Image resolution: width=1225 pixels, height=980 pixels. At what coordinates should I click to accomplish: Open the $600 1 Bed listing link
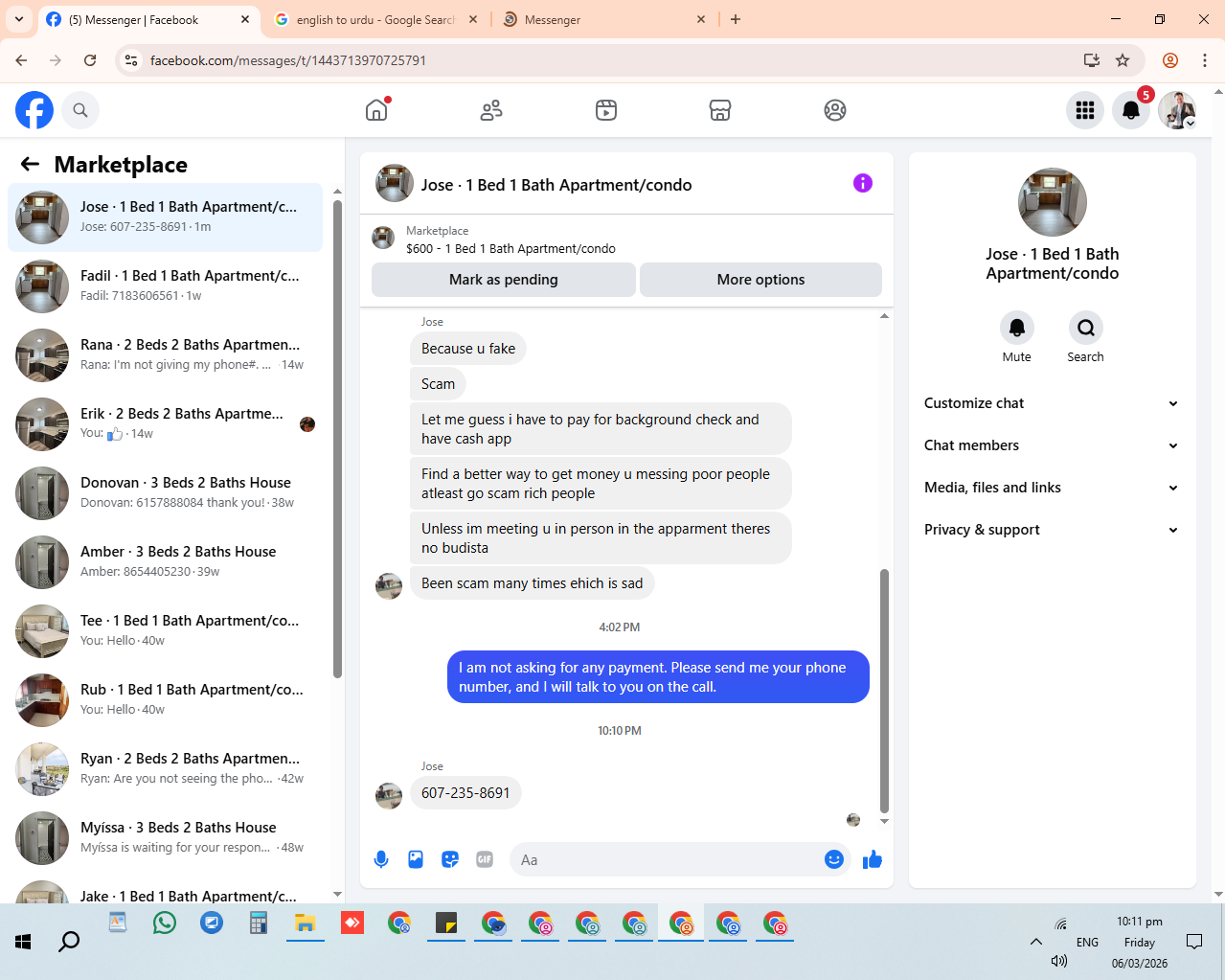coord(510,248)
